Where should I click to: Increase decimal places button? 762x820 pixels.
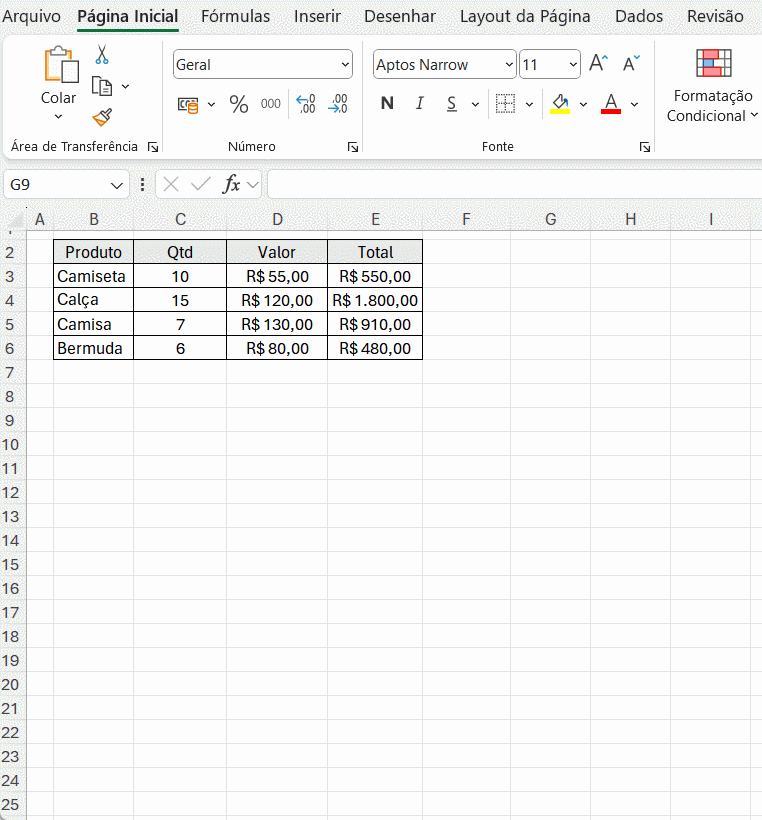tap(306, 104)
